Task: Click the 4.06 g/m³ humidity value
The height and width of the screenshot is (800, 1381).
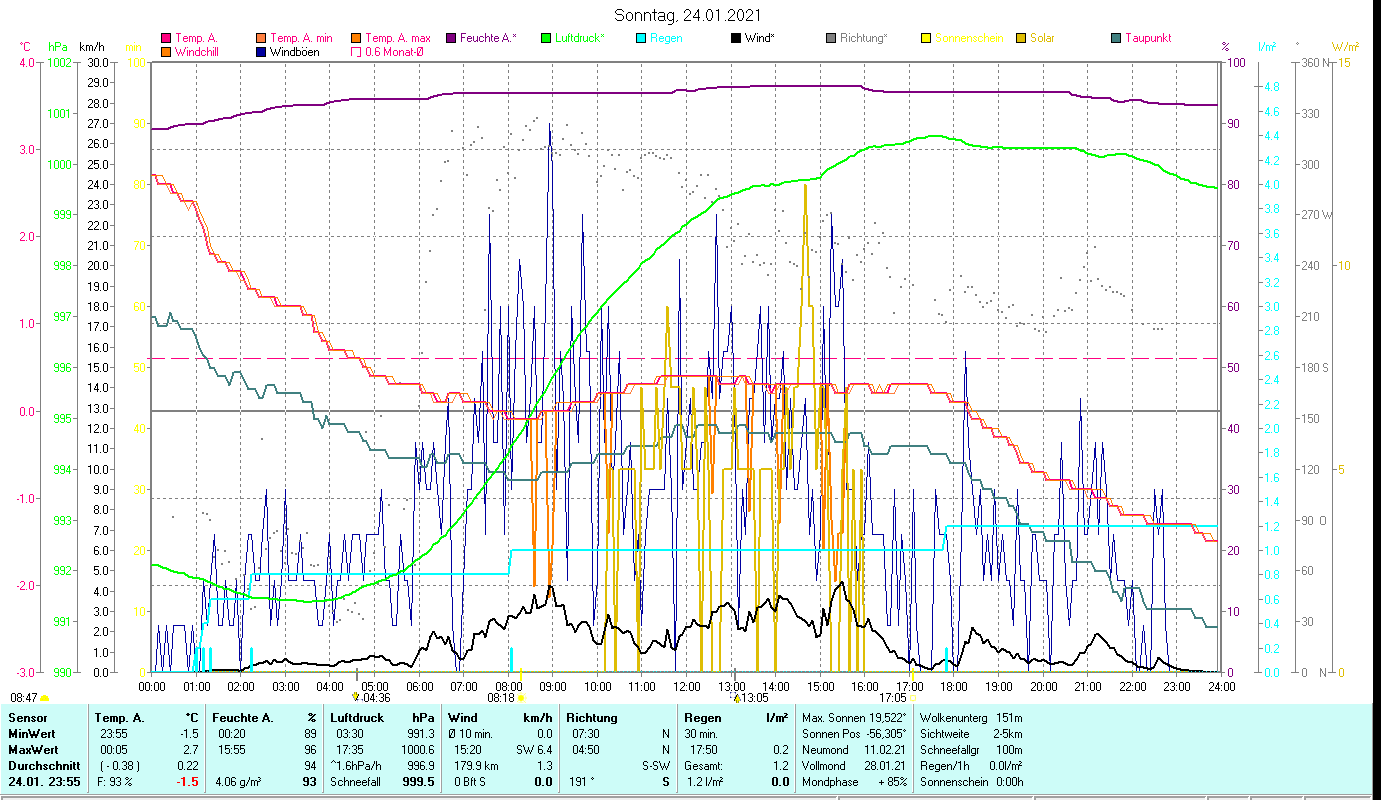Action: pyautogui.click(x=239, y=782)
